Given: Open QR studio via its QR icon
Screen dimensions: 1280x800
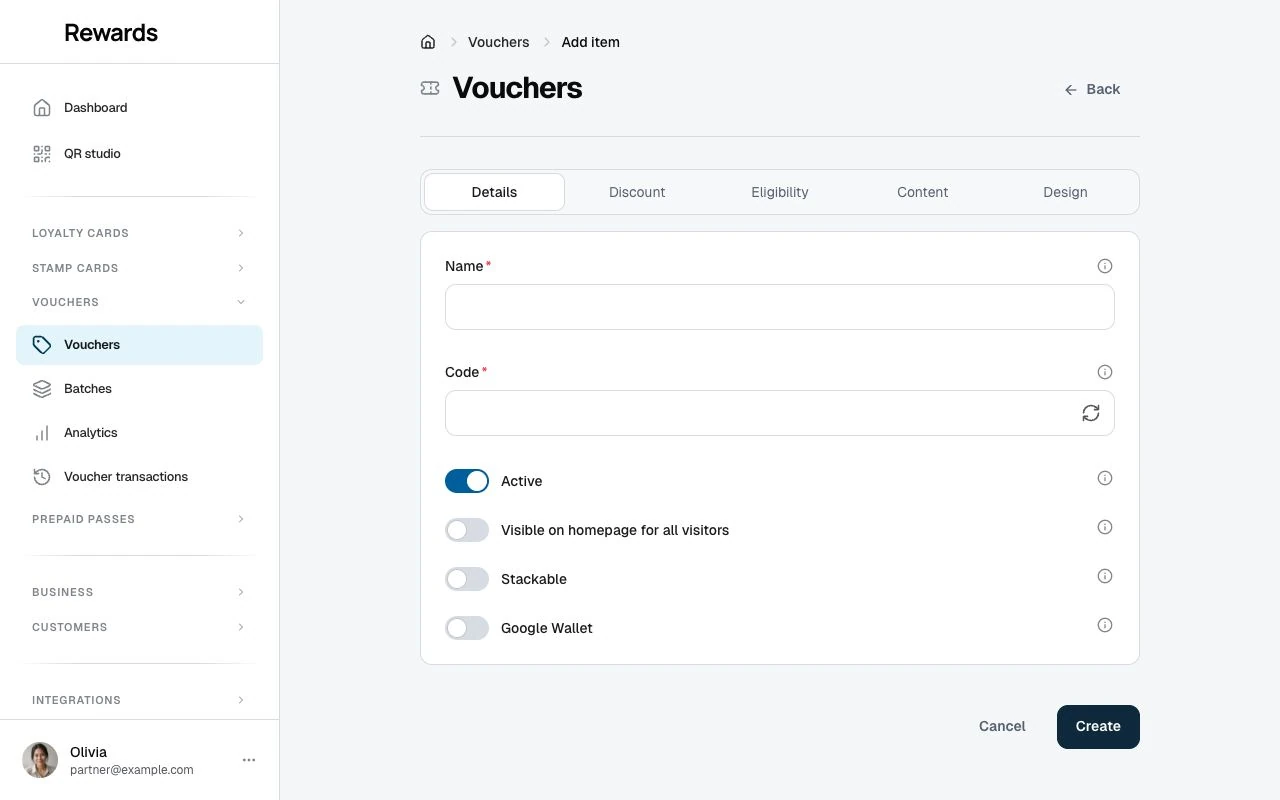Looking at the screenshot, I should coord(42,153).
